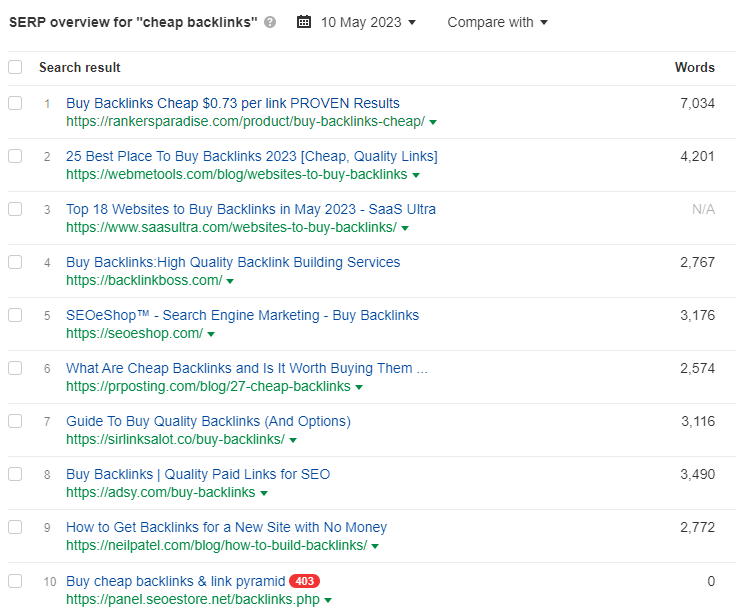Open 25 Best Place To Buy Backlinks 2023 link

(252, 156)
